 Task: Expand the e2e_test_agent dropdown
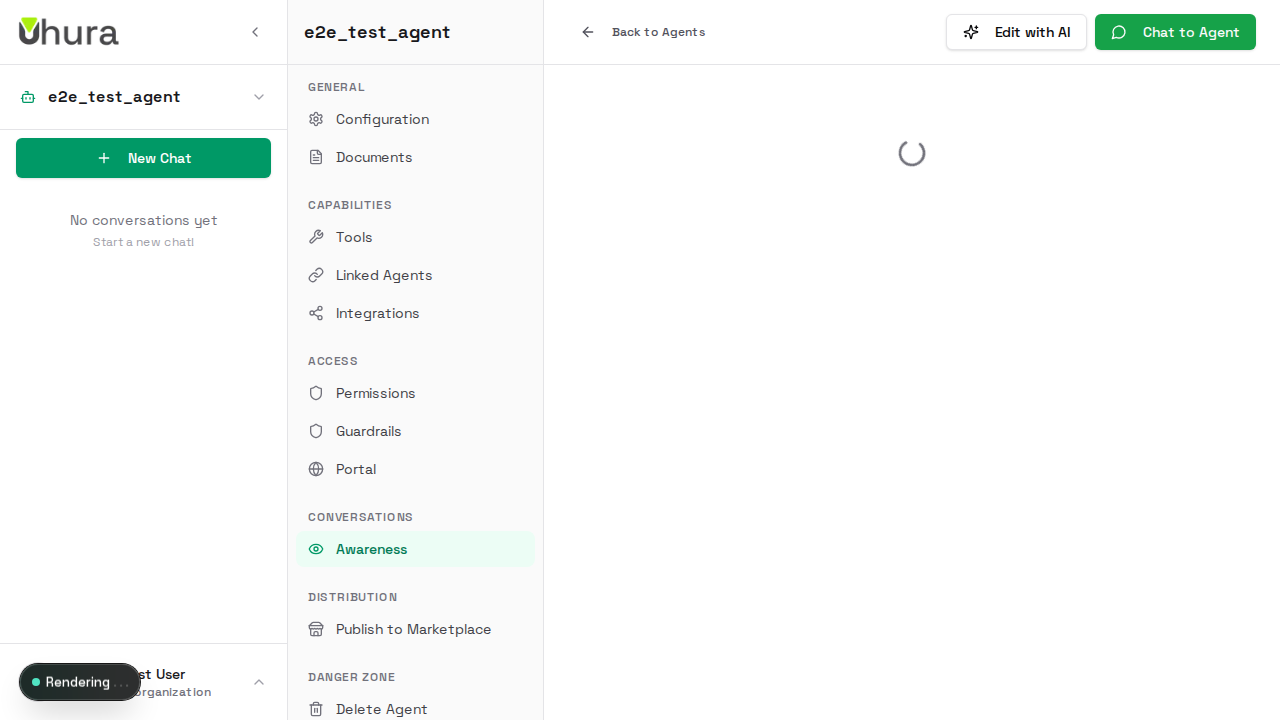click(259, 97)
